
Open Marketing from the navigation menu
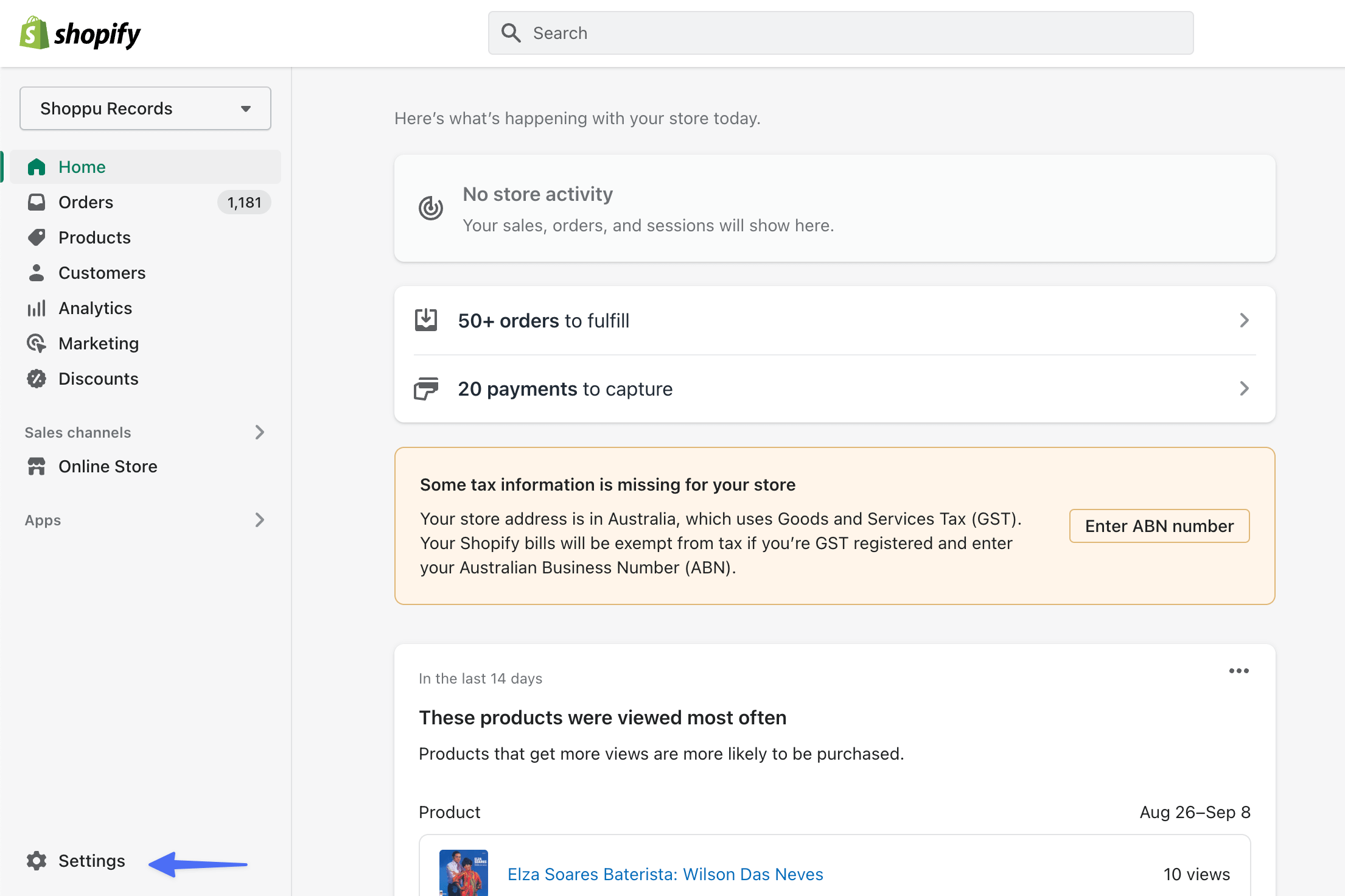click(99, 343)
